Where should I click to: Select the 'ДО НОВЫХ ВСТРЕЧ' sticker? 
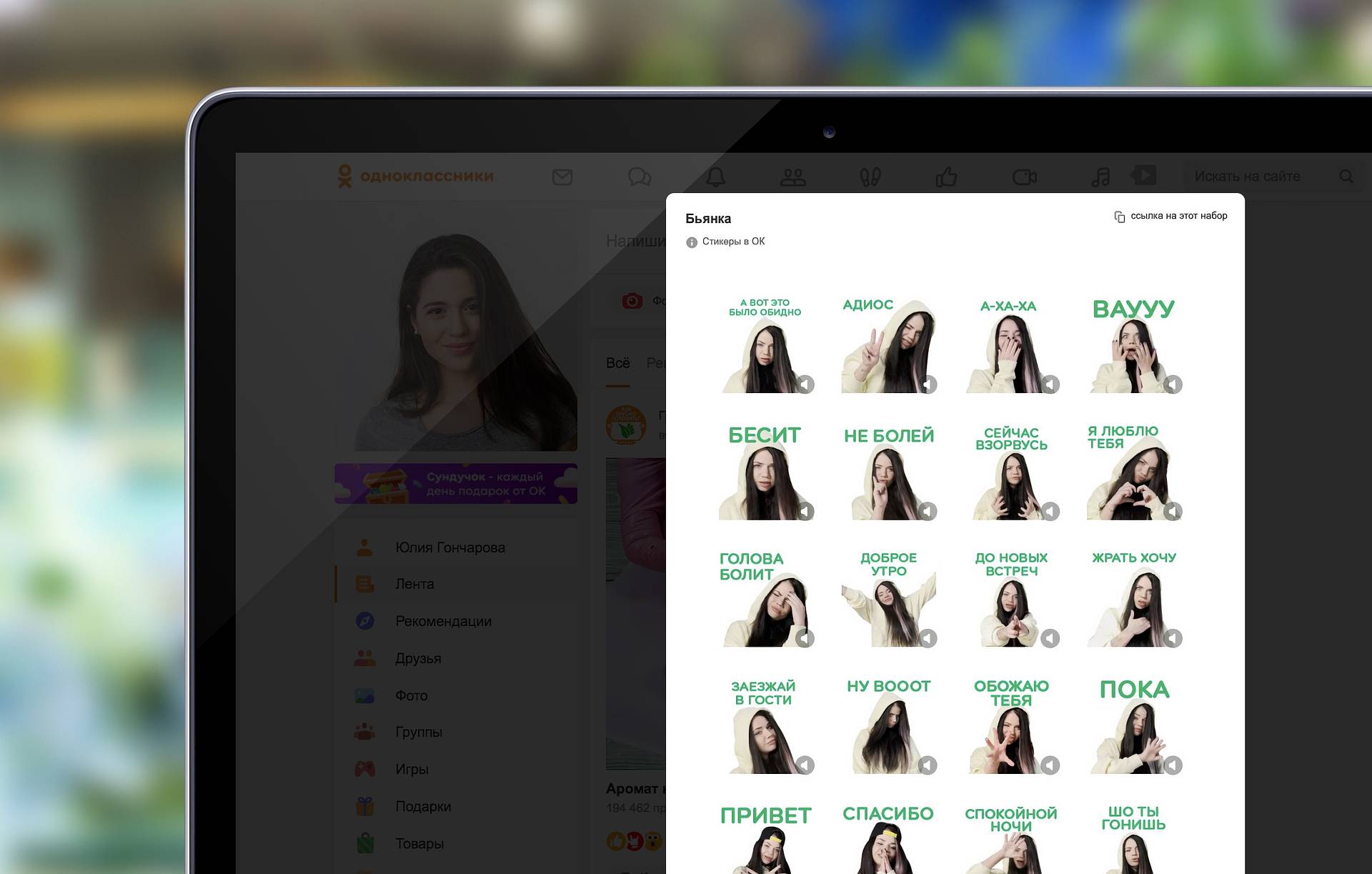1010,599
